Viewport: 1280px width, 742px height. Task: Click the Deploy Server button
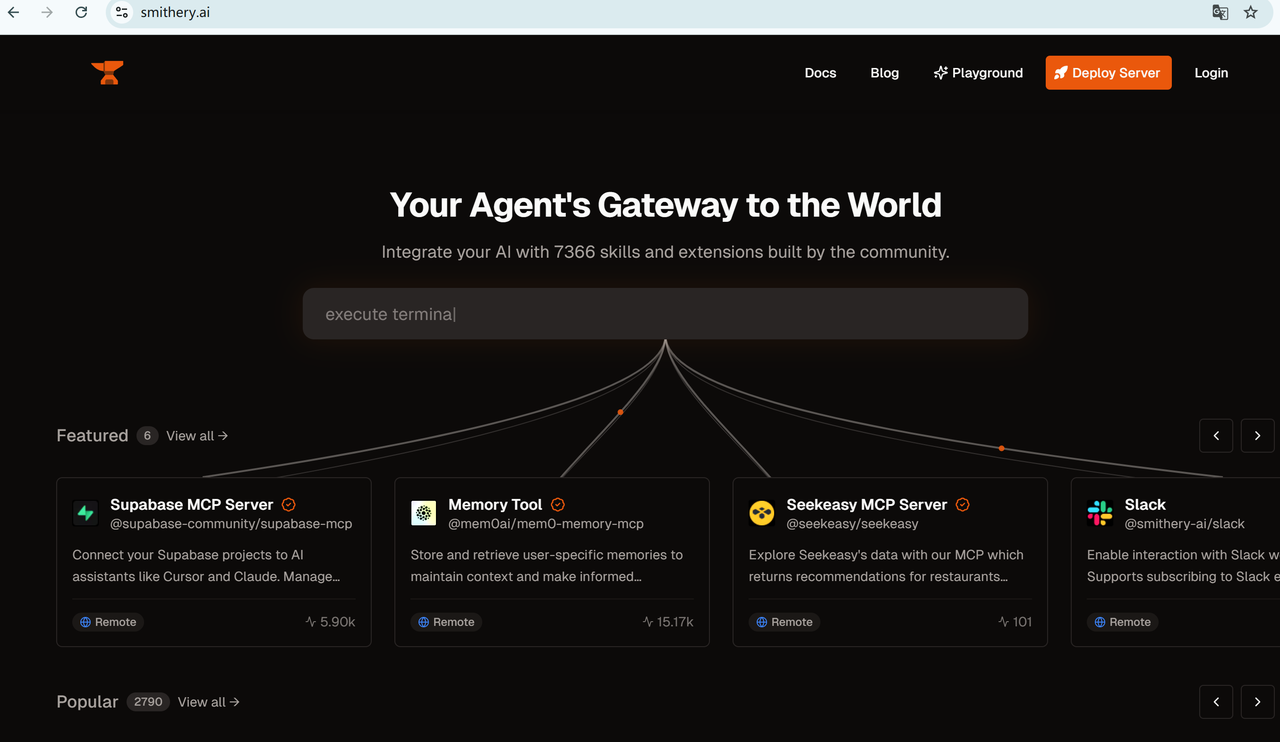(1108, 73)
